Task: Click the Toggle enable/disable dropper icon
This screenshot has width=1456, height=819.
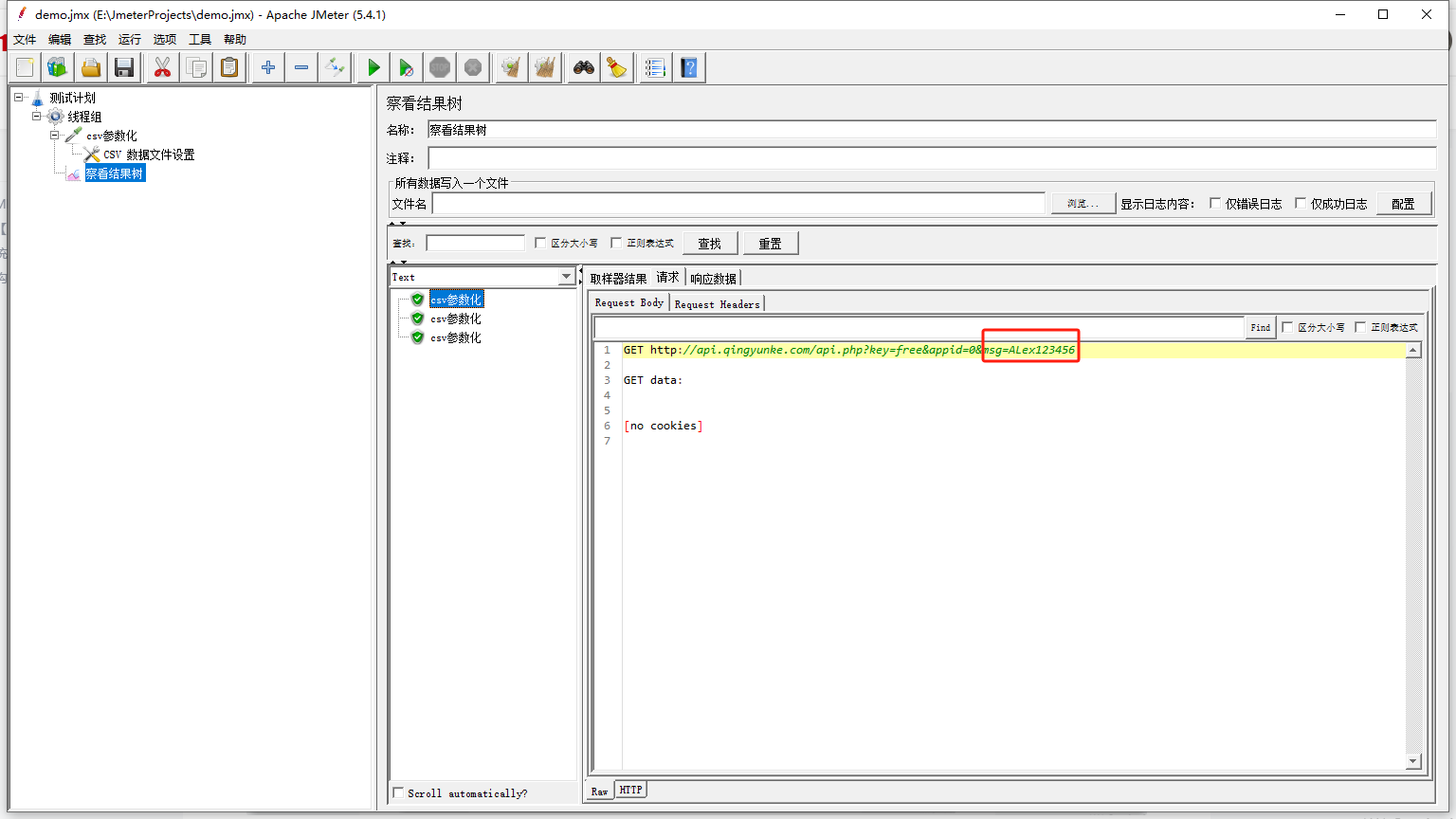Action: pyautogui.click(x=335, y=67)
